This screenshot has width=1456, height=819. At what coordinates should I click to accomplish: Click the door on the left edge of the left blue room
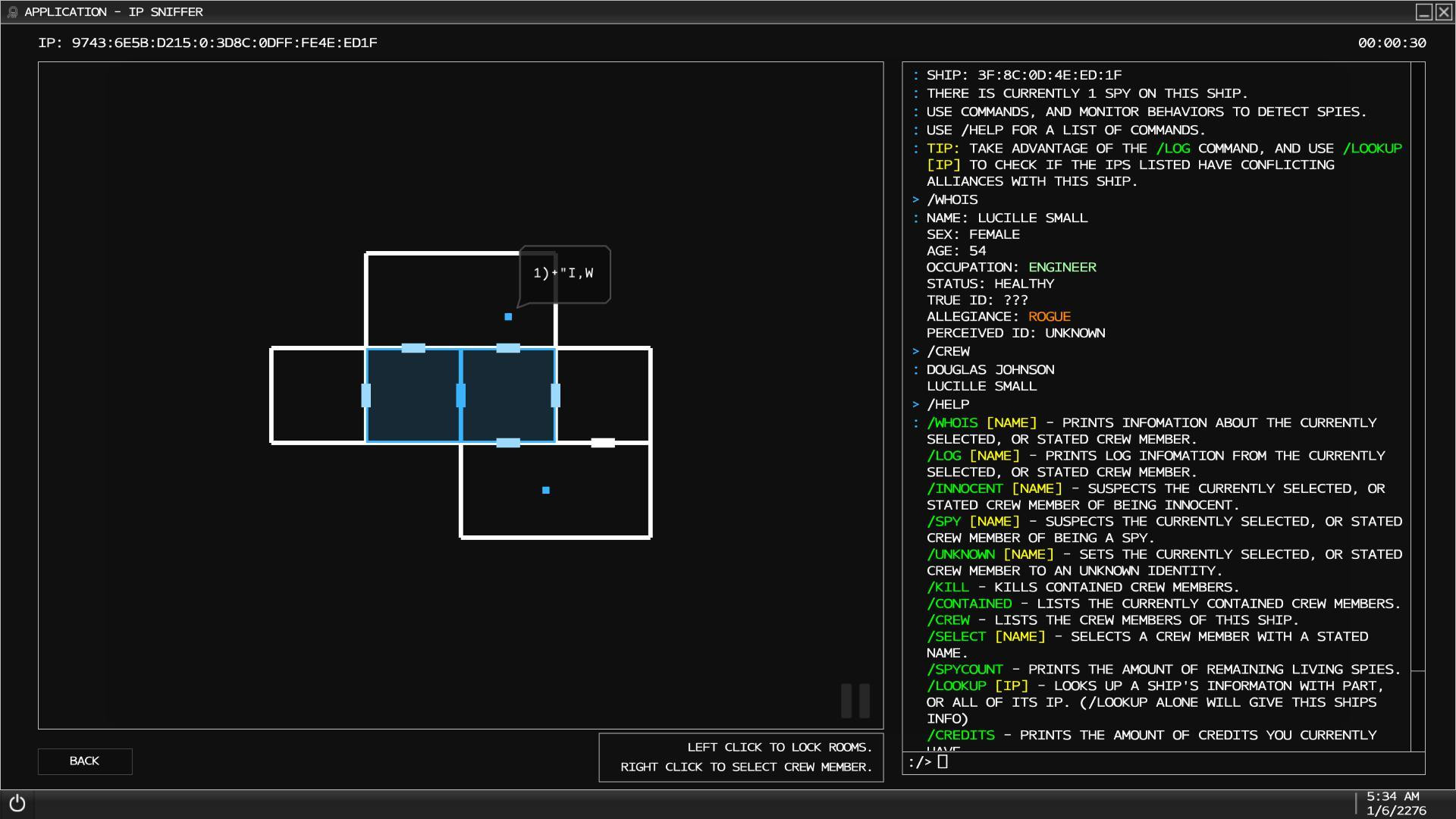click(x=366, y=396)
